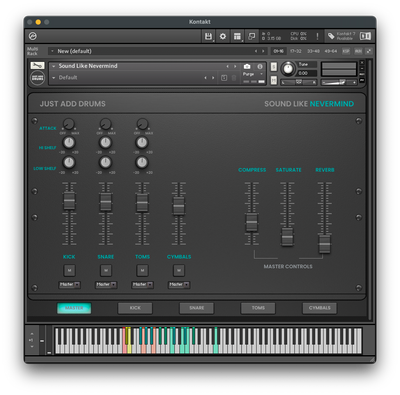Expand the Default snapshot menu arrow
Viewport: 400px width, 395px height.
pos(54,78)
